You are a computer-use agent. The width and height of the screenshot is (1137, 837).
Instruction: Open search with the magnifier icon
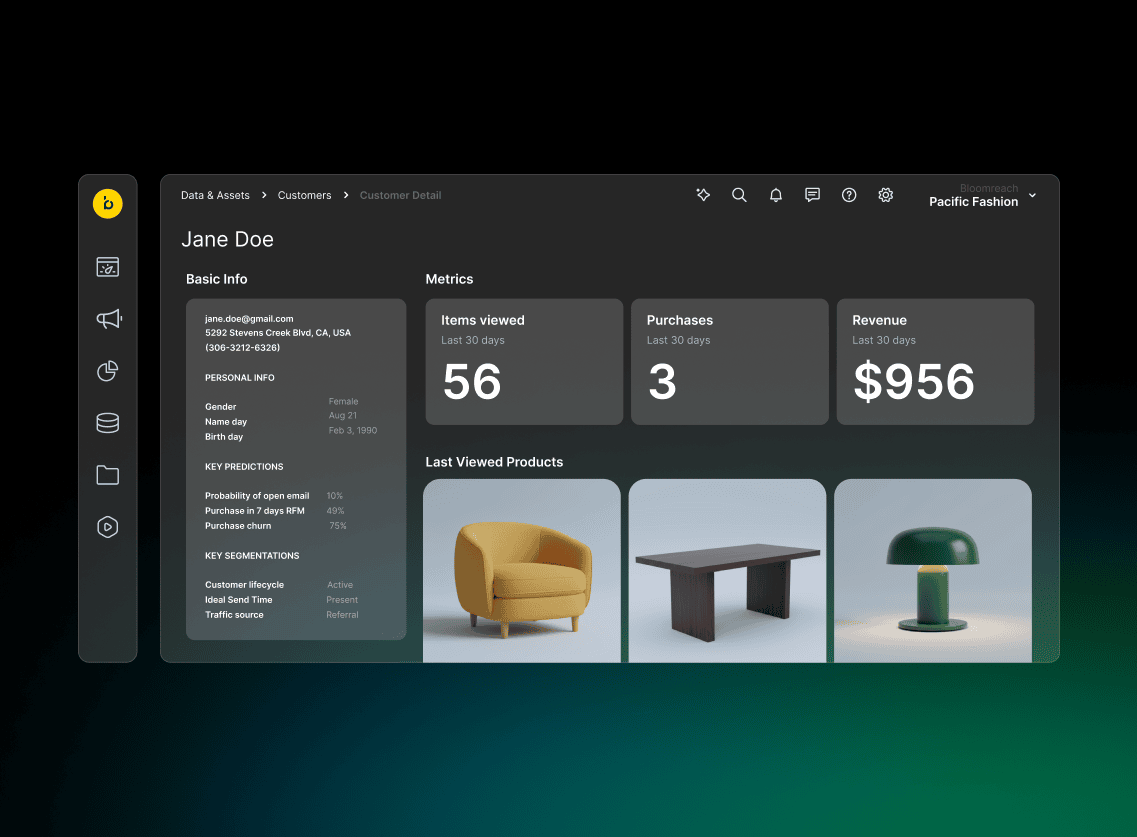click(x=739, y=195)
